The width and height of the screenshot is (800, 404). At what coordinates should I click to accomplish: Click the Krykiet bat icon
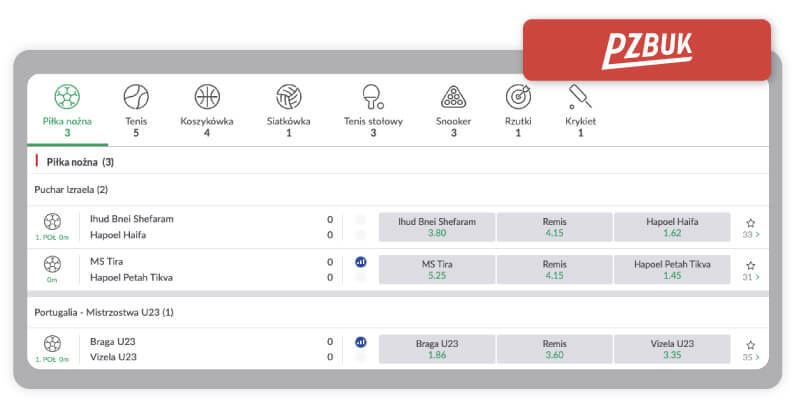point(580,97)
